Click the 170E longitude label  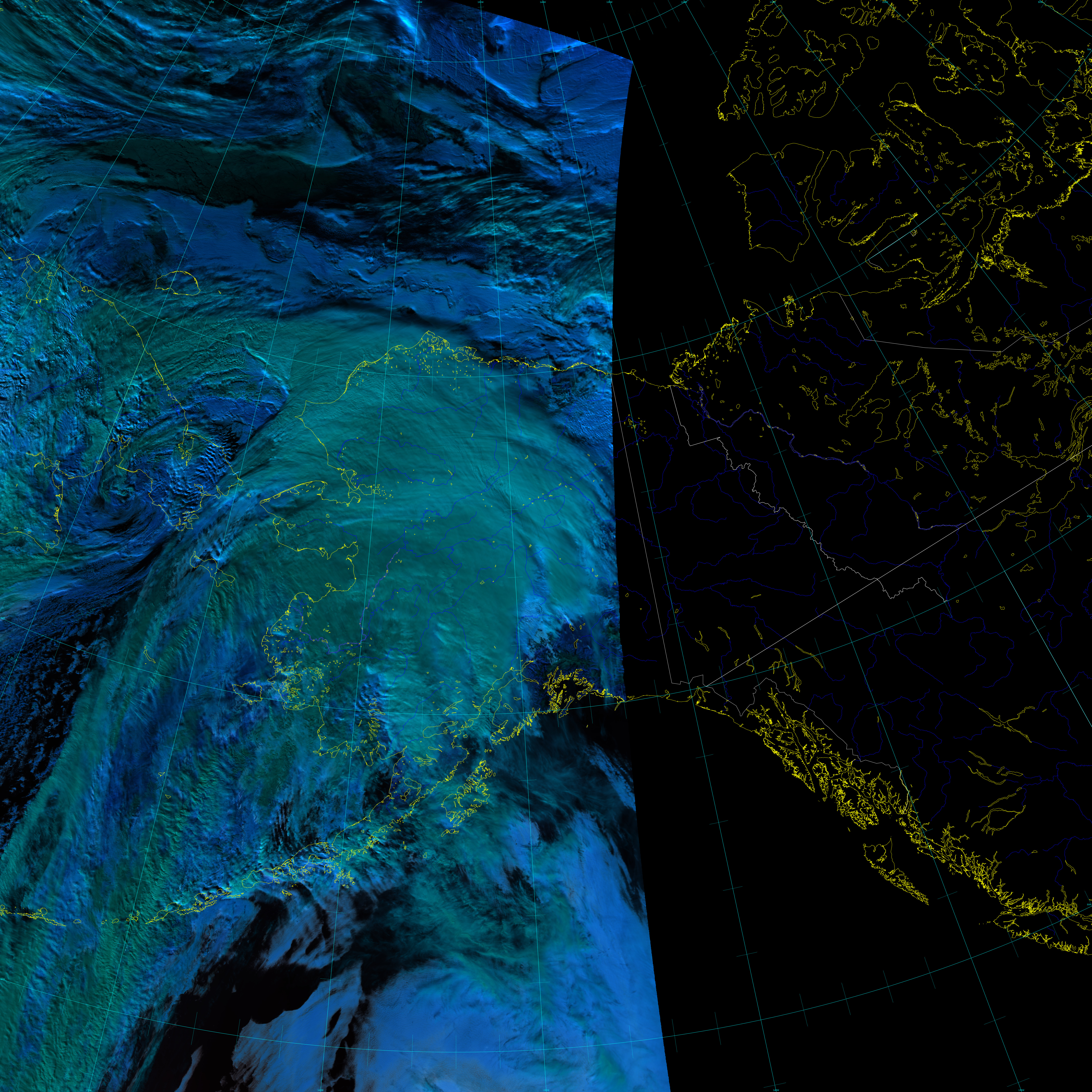[x=211, y=2]
